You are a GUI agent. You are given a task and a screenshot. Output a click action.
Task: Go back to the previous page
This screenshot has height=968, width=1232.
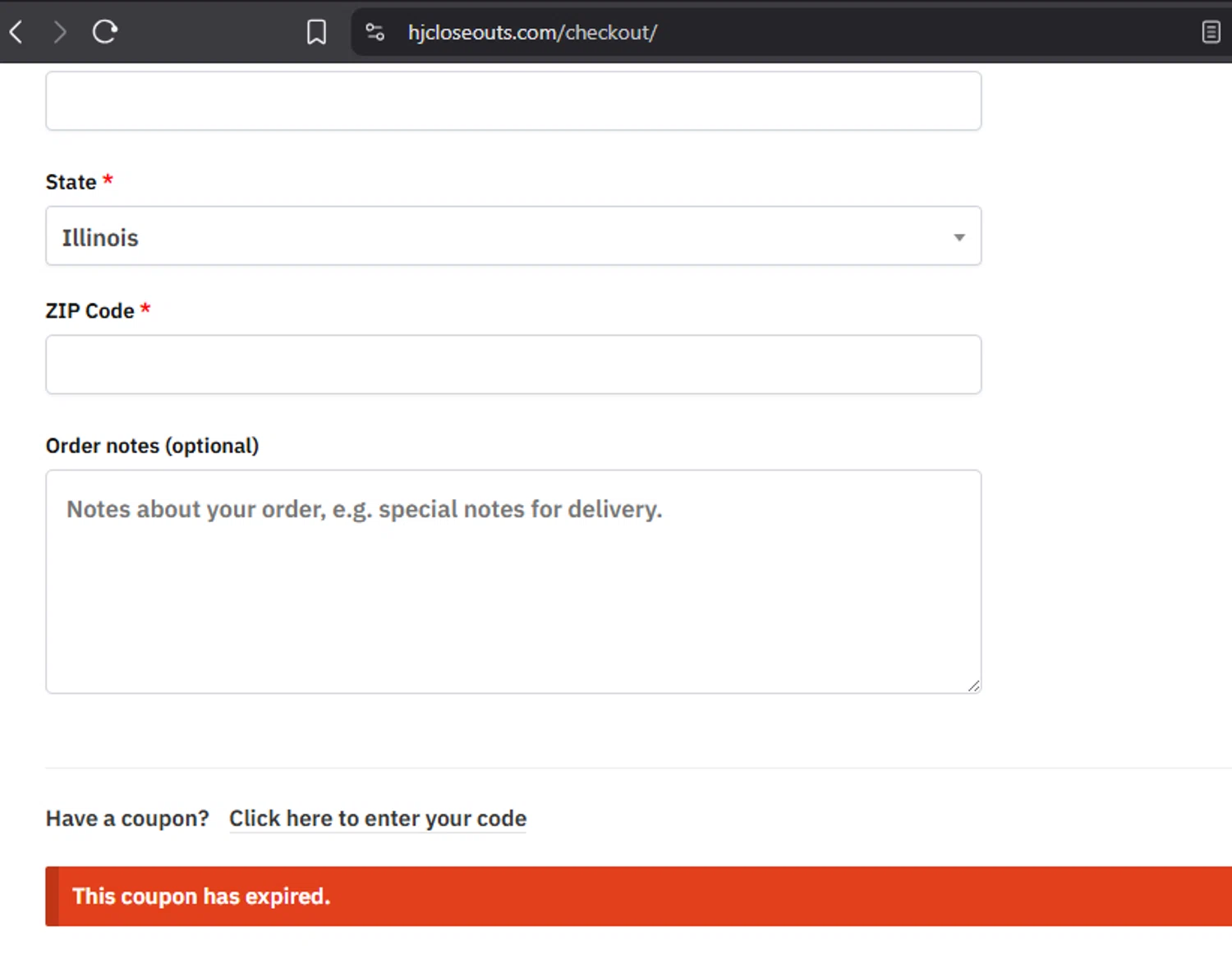tap(16, 32)
